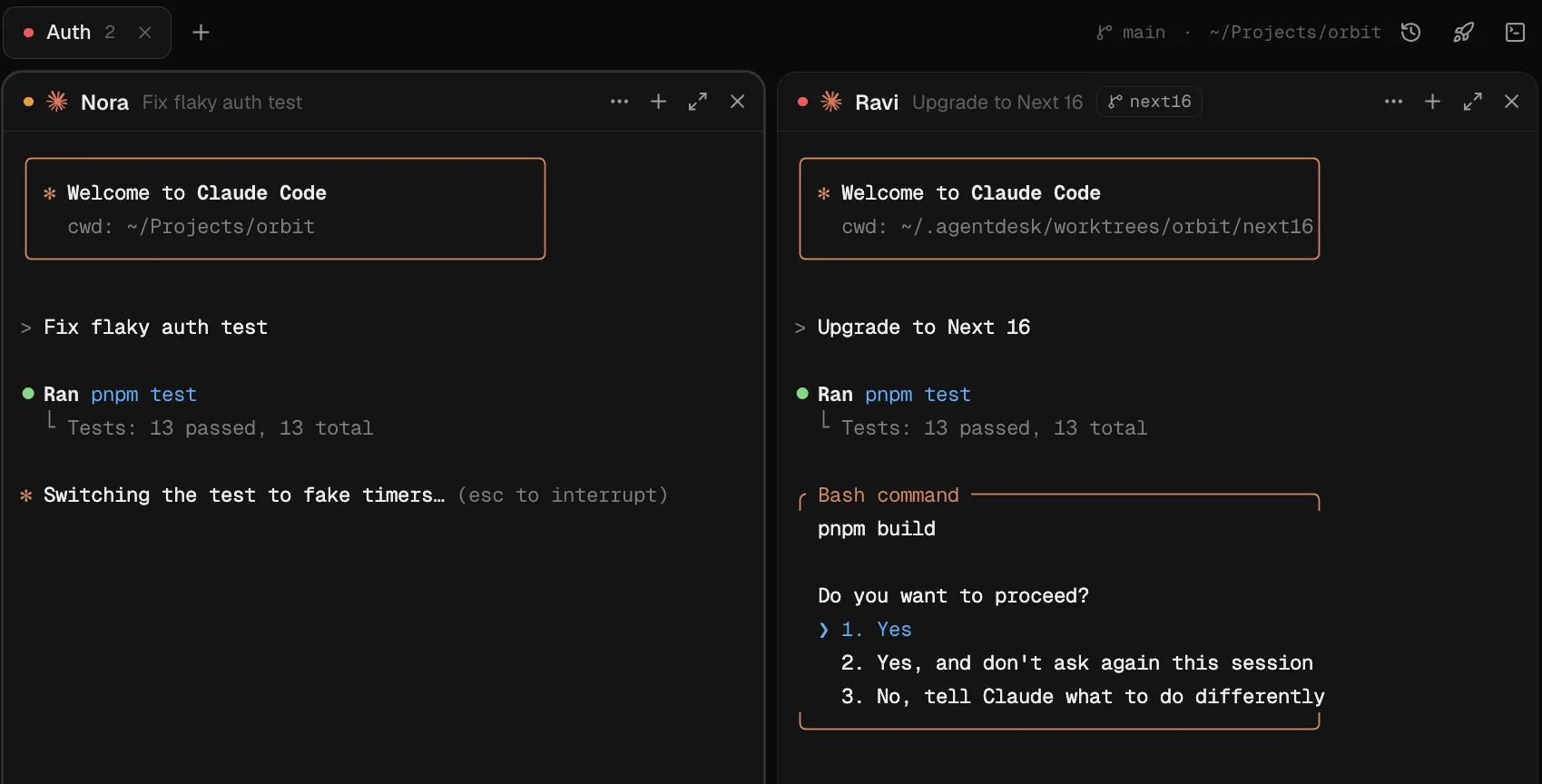Click the Nora agent name
The image size is (1542, 784).
point(105,103)
